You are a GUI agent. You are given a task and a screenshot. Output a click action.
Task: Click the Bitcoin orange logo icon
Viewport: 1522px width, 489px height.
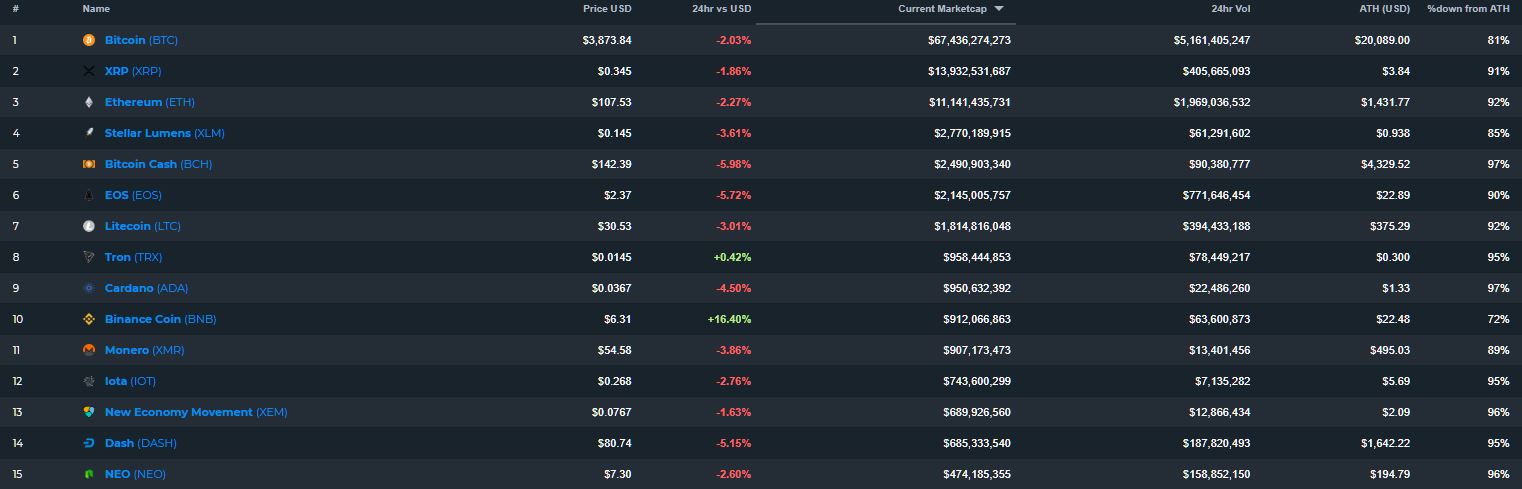pos(88,40)
